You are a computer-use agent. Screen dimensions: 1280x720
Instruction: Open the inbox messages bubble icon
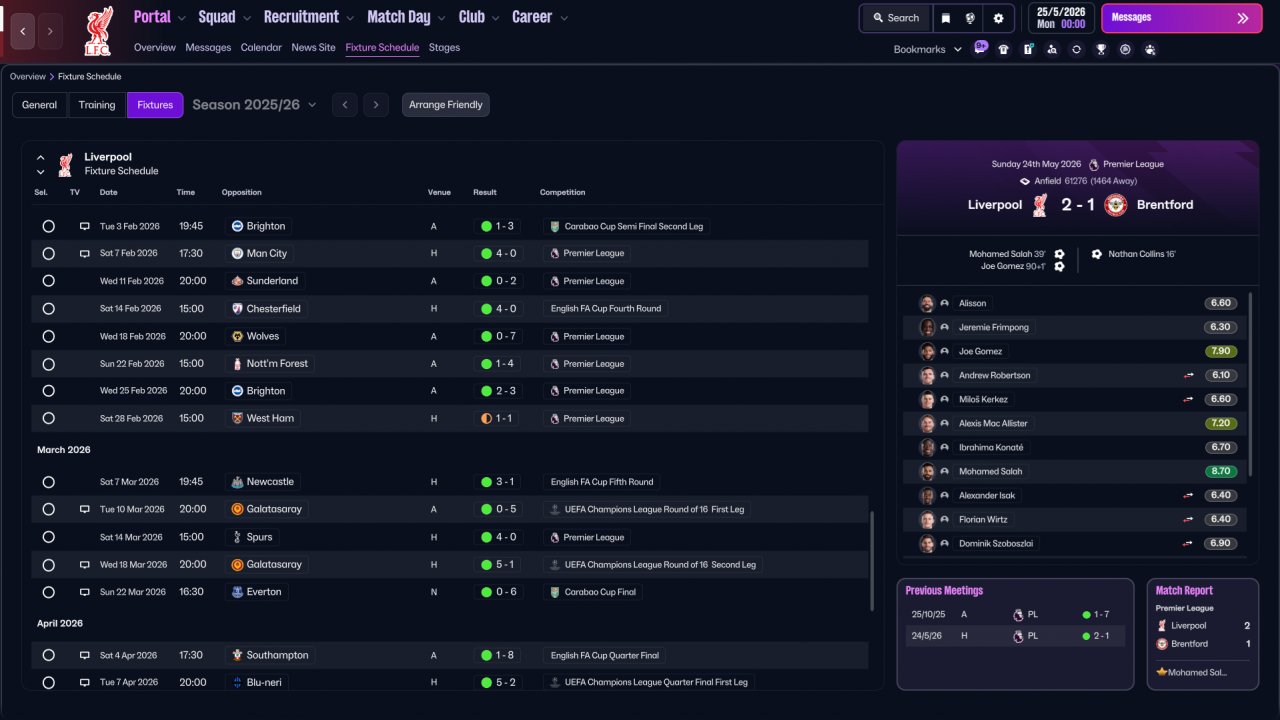[980, 48]
